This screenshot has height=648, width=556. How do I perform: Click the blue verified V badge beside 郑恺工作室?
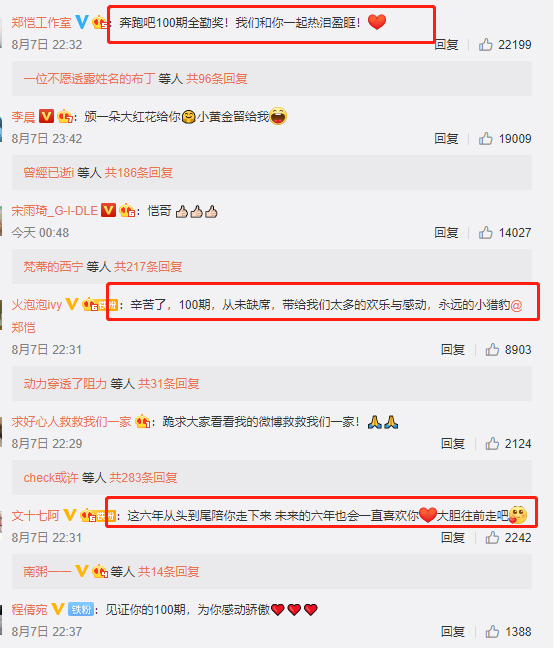tap(82, 22)
